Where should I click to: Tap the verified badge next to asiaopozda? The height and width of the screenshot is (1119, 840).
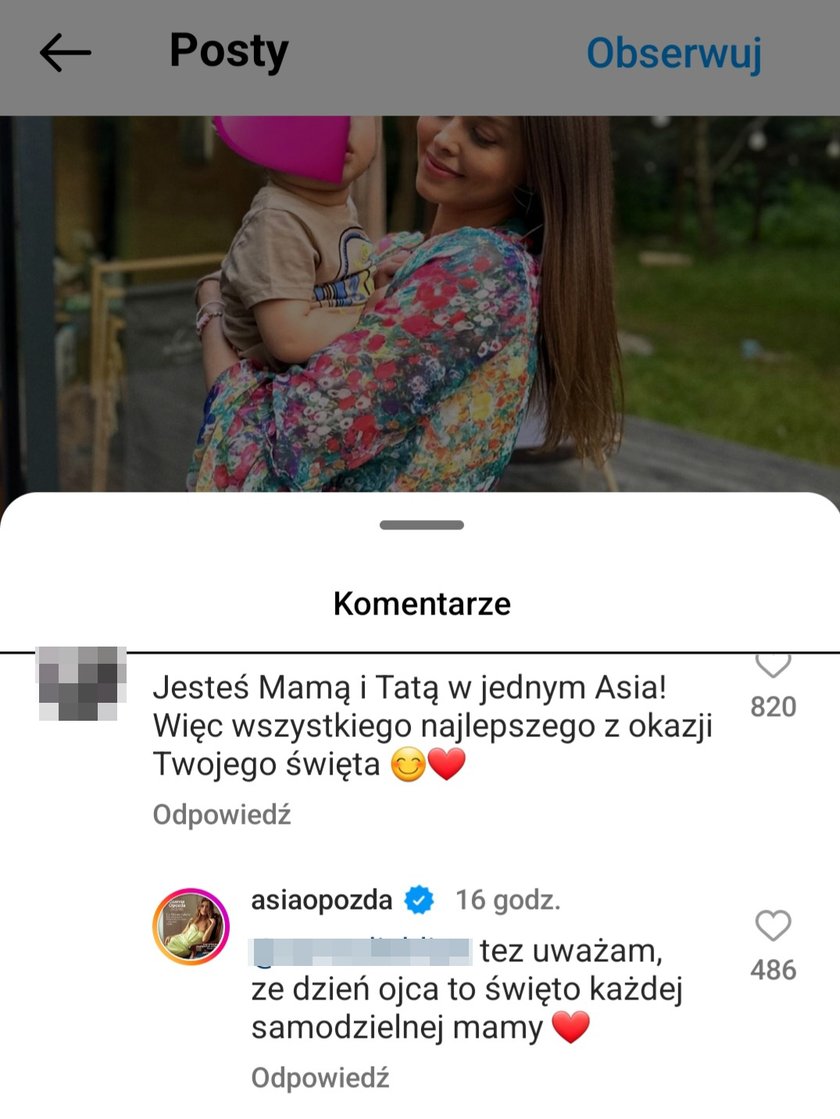pyautogui.click(x=419, y=900)
